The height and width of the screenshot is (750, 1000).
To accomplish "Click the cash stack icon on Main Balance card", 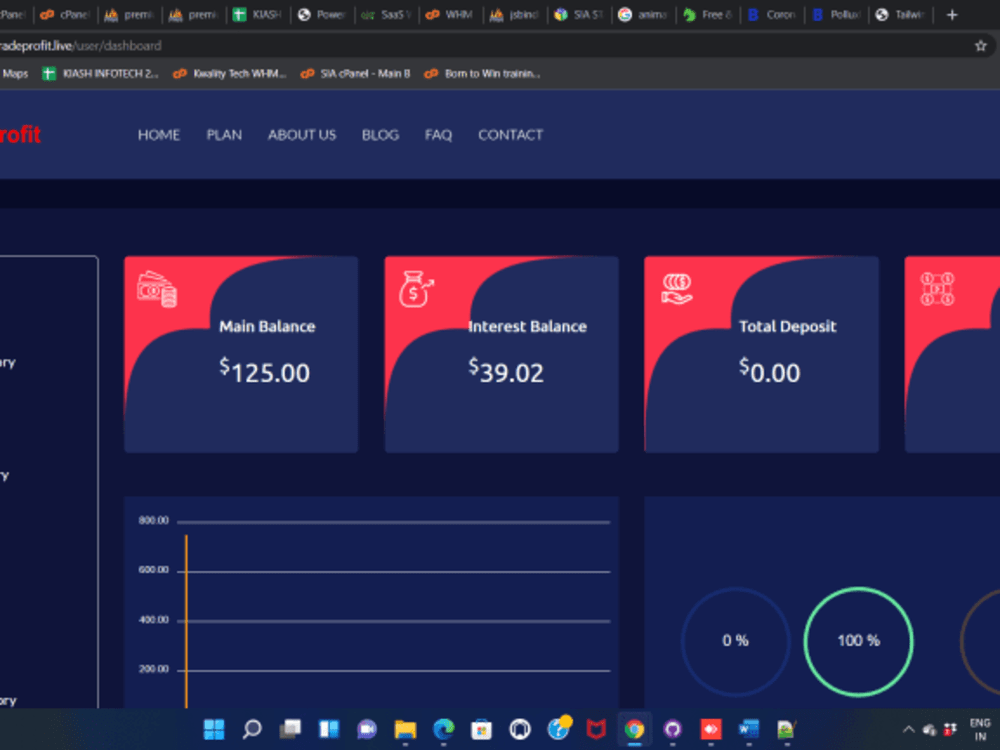I will [155, 290].
